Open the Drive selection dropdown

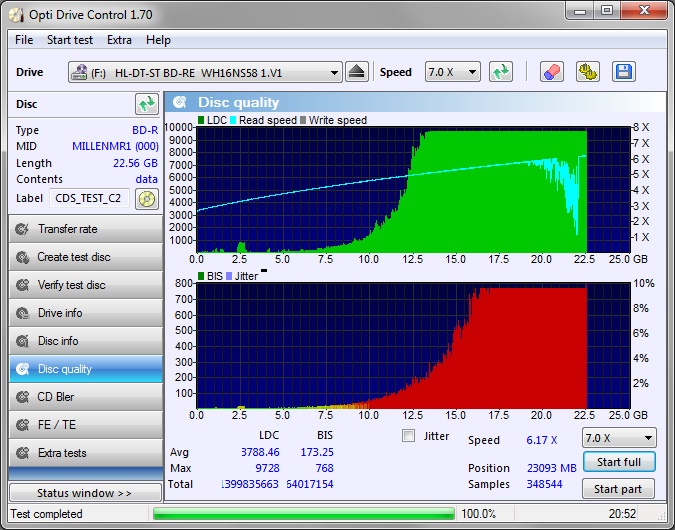tap(205, 72)
